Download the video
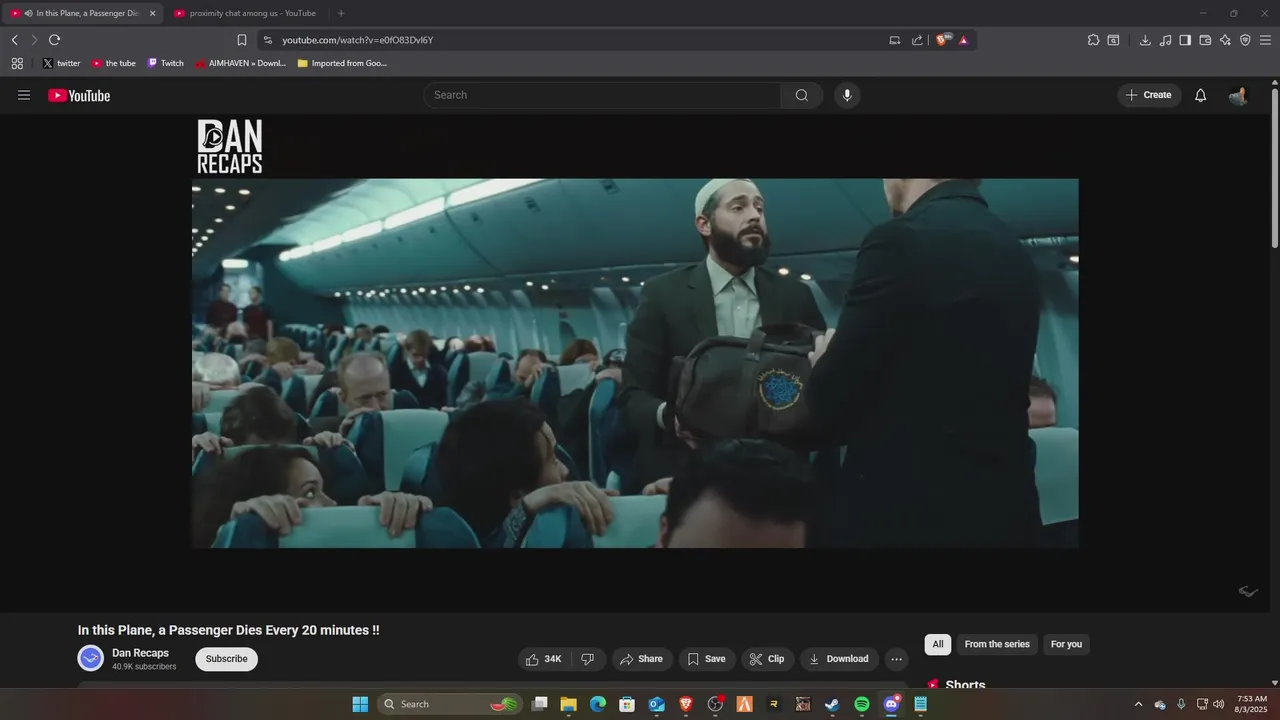Viewport: 1280px width, 720px height. (x=839, y=659)
